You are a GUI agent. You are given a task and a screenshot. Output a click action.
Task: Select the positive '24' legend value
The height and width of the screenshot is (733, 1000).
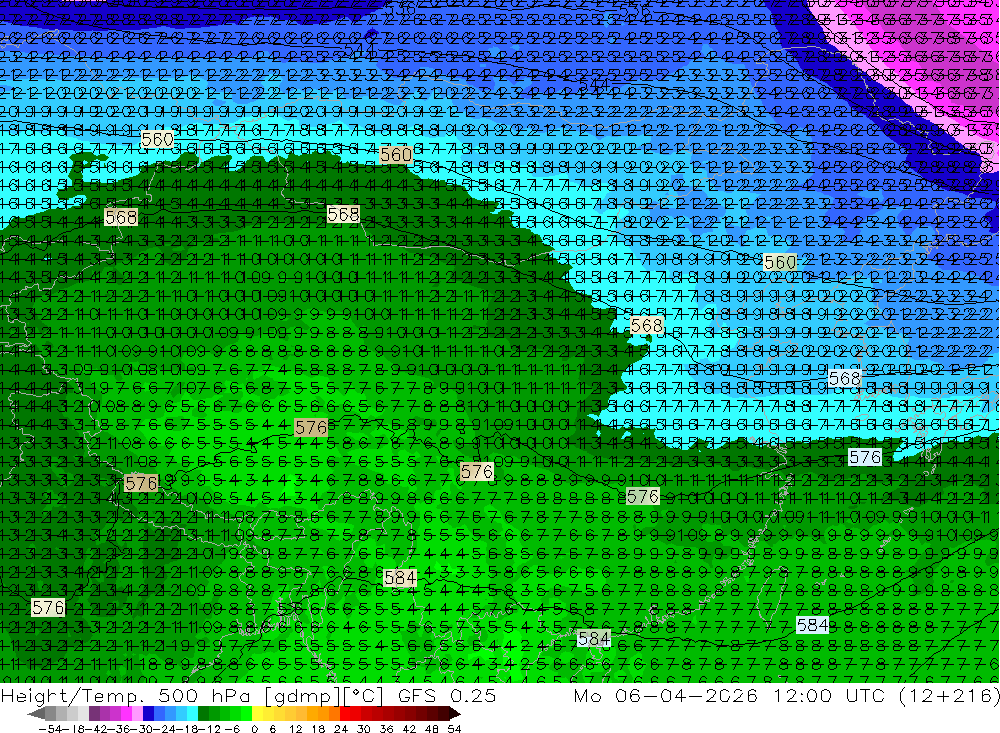[341, 729]
